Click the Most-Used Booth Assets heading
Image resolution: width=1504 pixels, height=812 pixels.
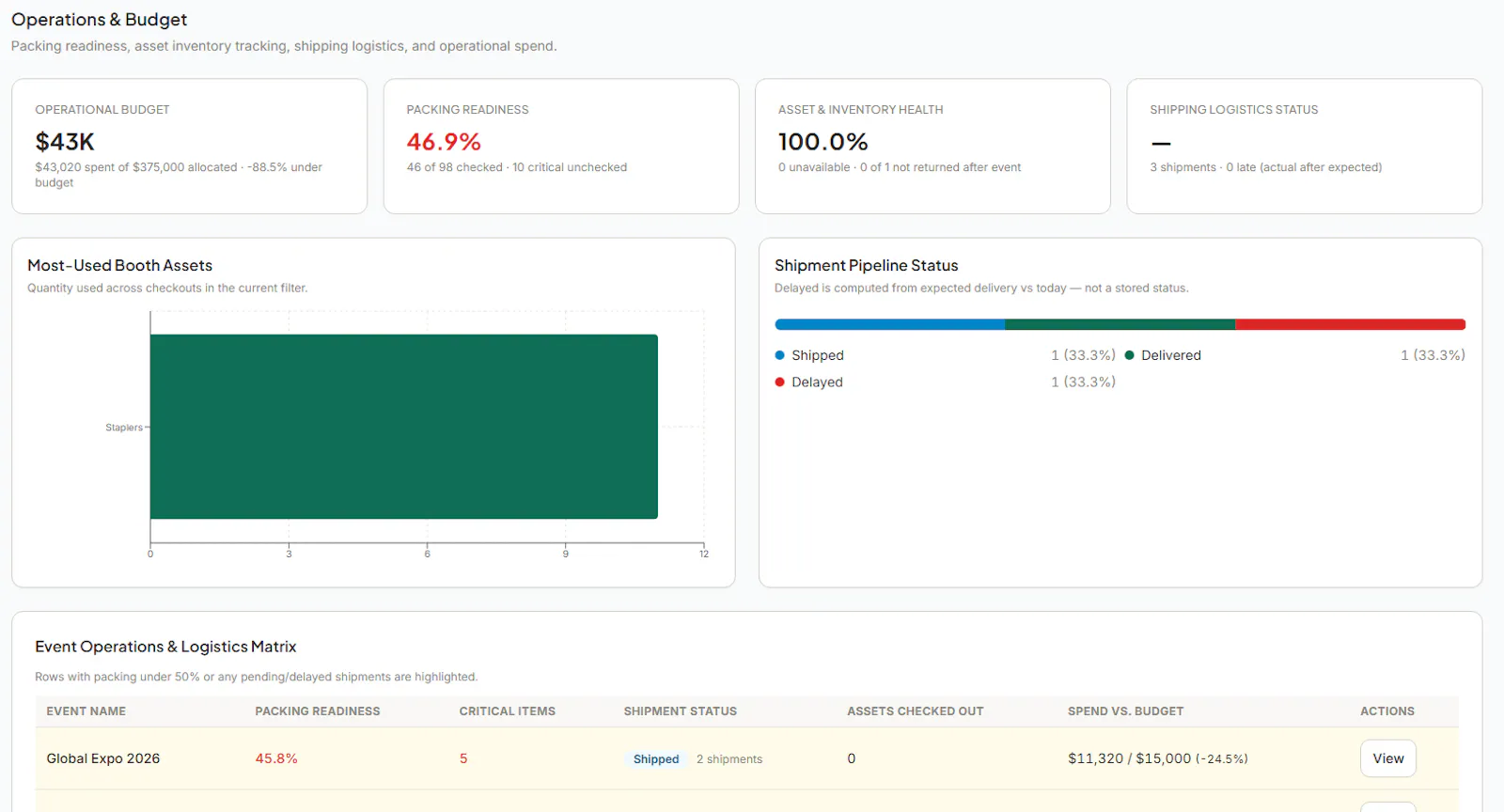coord(119,266)
